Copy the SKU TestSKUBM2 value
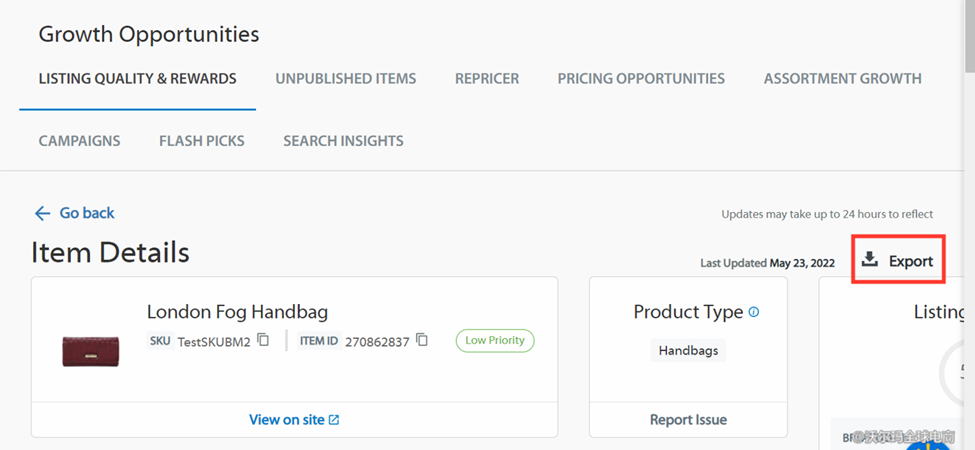This screenshot has width=975, height=450. click(x=263, y=340)
